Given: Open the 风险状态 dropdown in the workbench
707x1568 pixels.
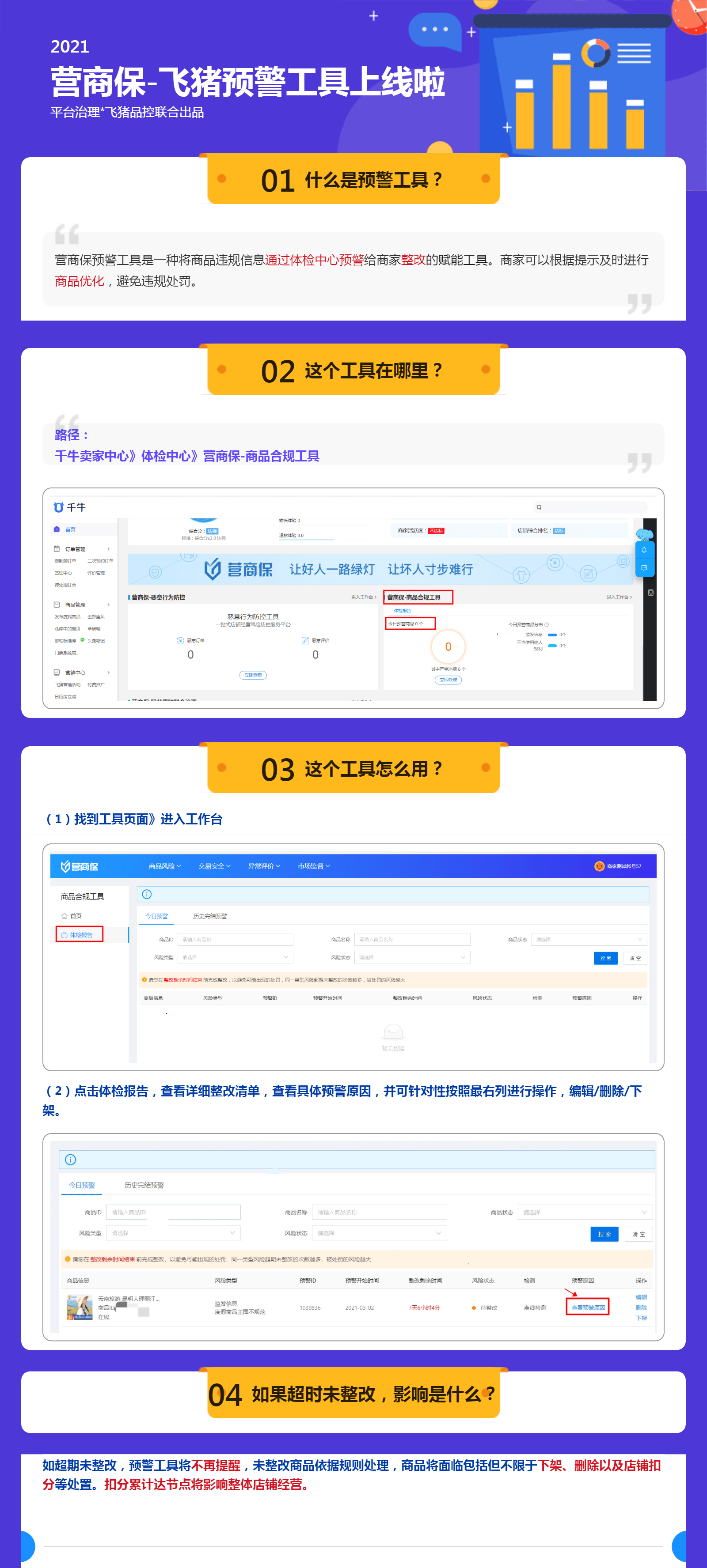Looking at the screenshot, I should [x=412, y=957].
